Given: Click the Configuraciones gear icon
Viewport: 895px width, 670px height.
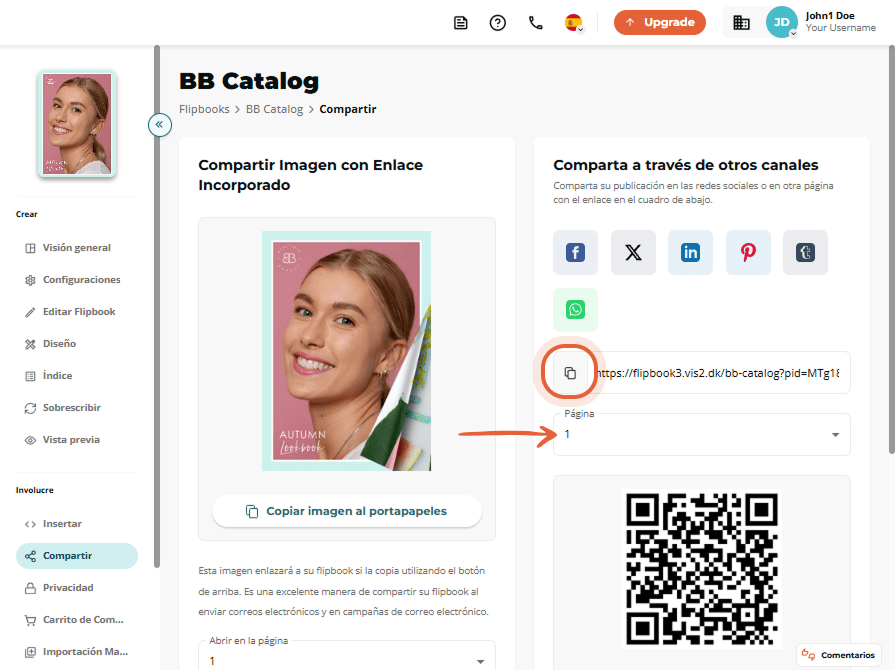Looking at the screenshot, I should point(30,280).
